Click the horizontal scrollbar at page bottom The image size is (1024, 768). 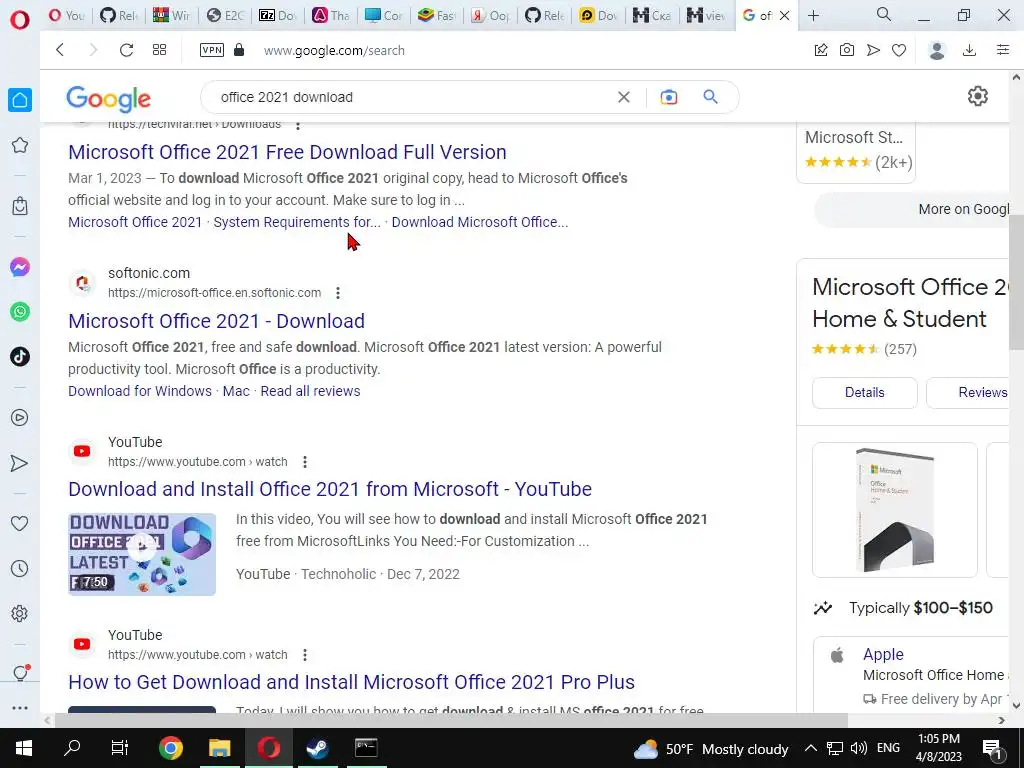[451, 720]
